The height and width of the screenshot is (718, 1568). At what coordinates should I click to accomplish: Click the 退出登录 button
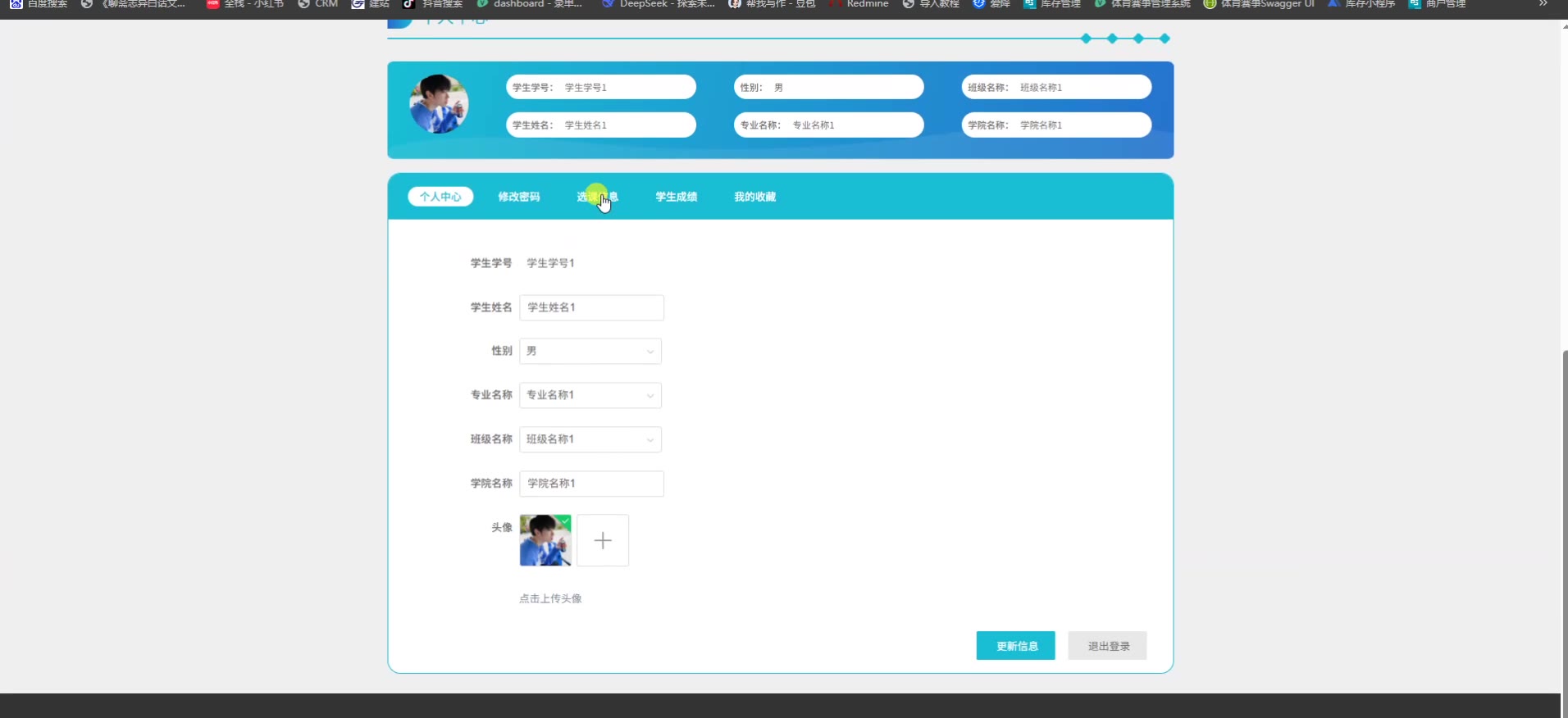(1108, 646)
